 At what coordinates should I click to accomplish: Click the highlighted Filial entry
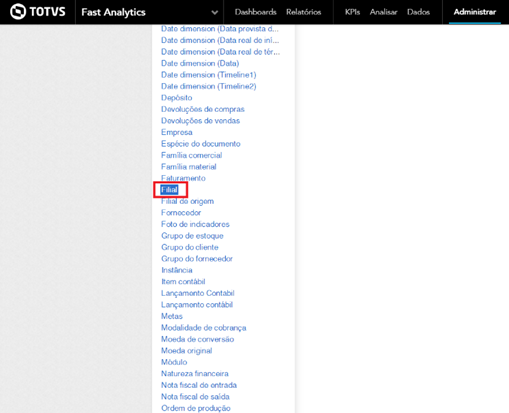pos(169,190)
